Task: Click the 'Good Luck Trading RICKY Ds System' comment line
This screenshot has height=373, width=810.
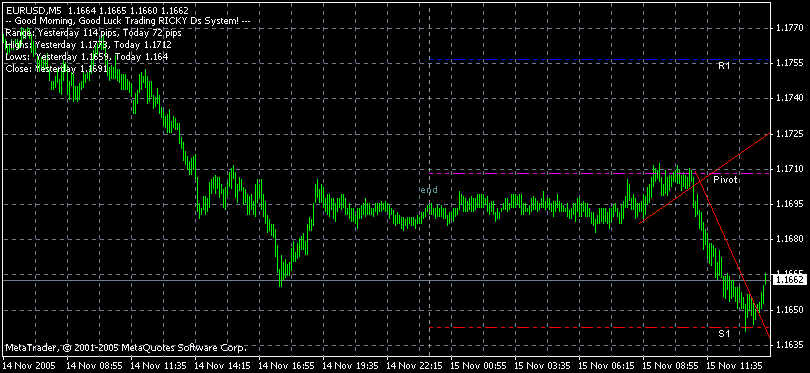Action: pos(128,21)
